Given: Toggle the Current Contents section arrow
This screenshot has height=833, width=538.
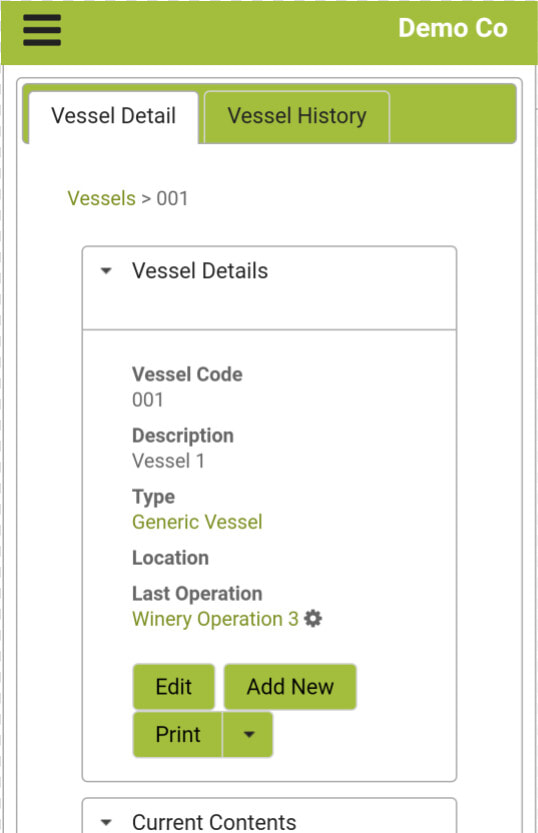Looking at the screenshot, I should click(x=106, y=822).
